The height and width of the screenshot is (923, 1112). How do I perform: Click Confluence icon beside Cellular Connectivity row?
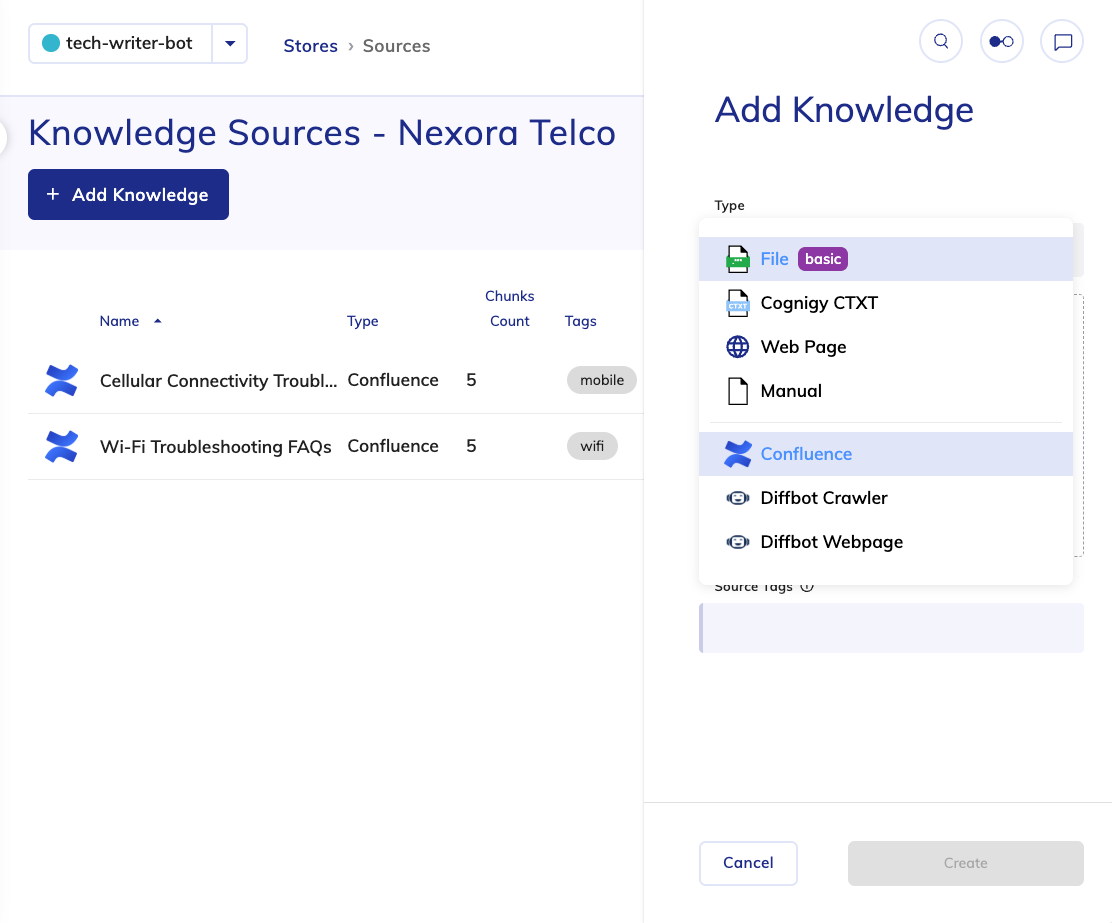[62, 380]
